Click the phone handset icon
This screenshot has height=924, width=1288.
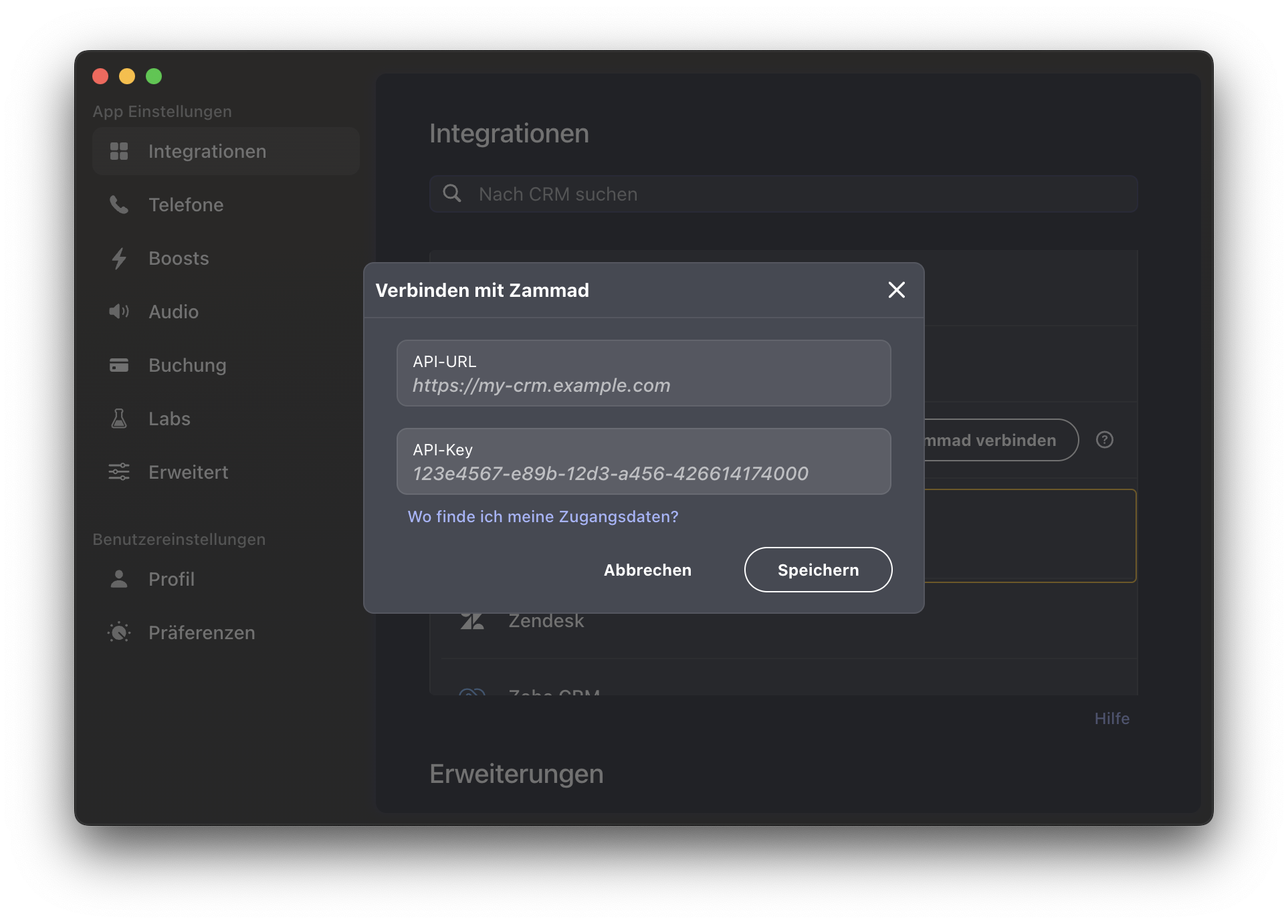[x=119, y=205]
